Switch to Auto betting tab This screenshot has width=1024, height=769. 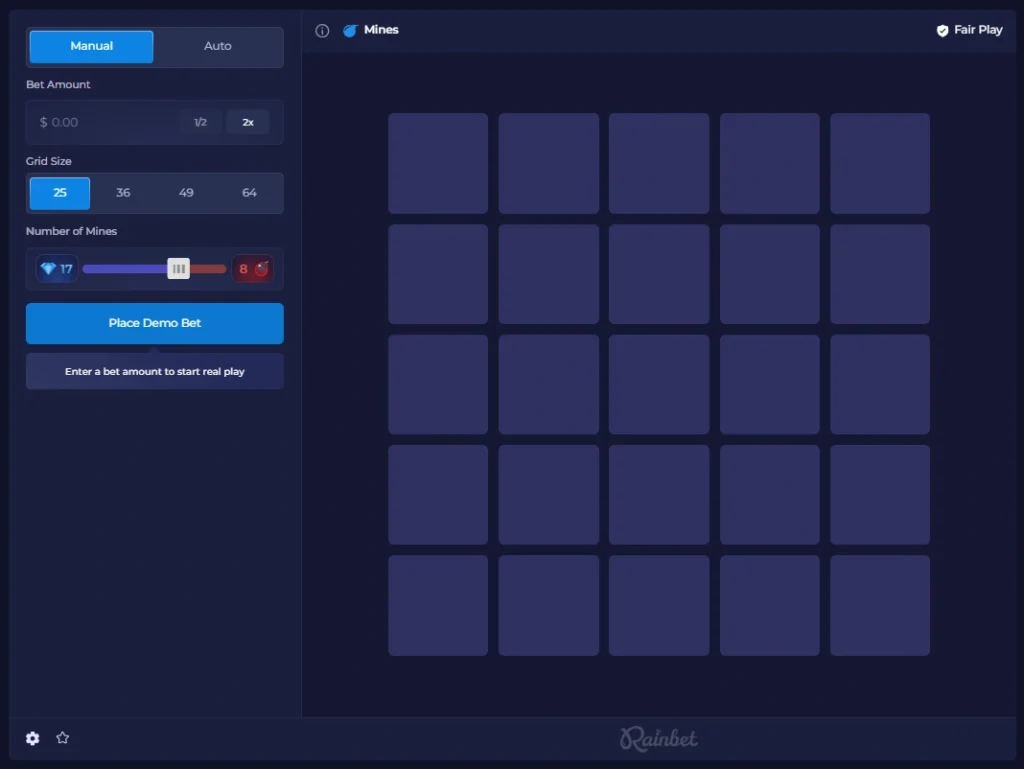point(217,46)
